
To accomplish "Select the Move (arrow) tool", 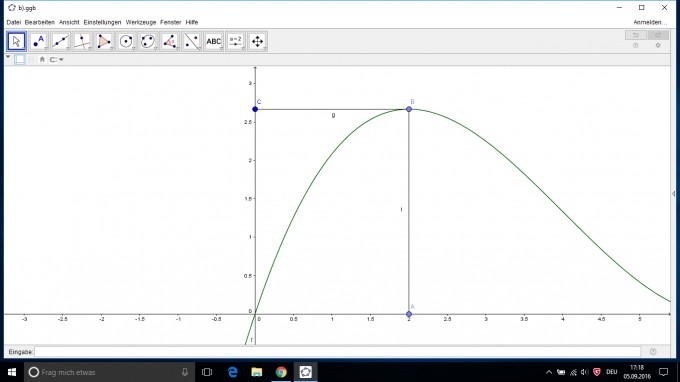I will click(16, 42).
